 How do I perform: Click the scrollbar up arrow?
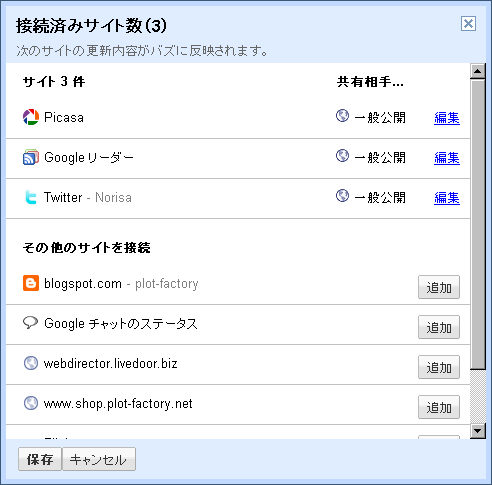[x=478, y=71]
